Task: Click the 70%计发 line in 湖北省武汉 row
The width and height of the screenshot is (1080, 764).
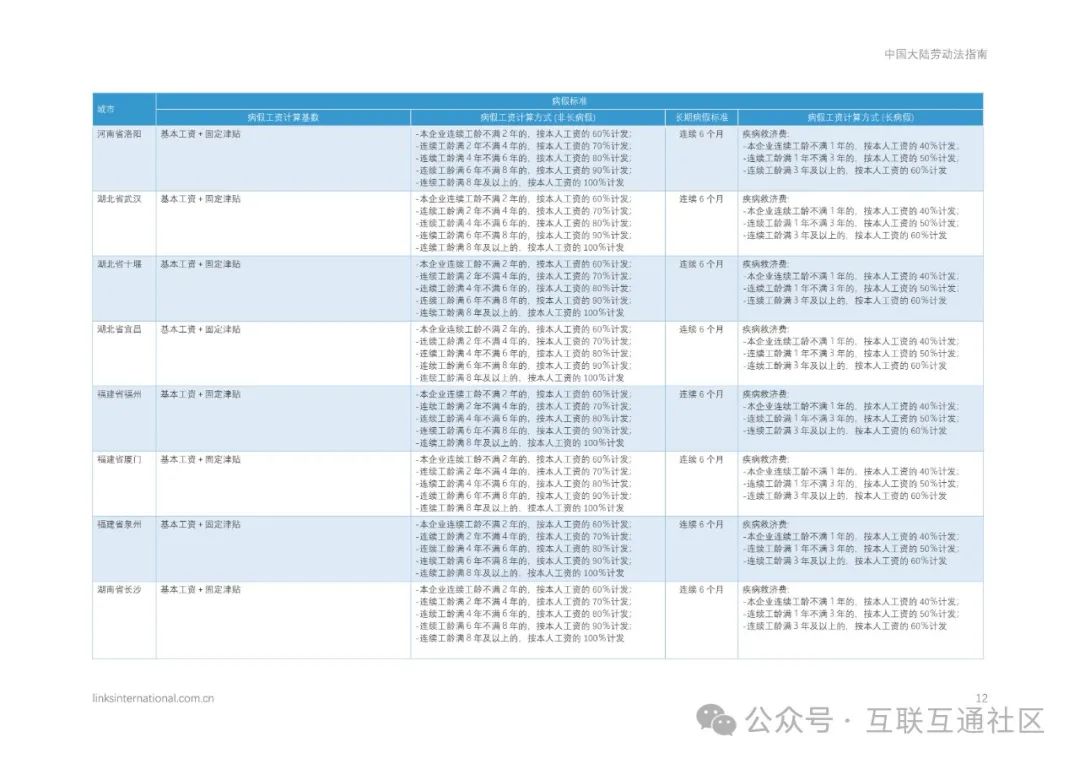Action: [x=523, y=211]
